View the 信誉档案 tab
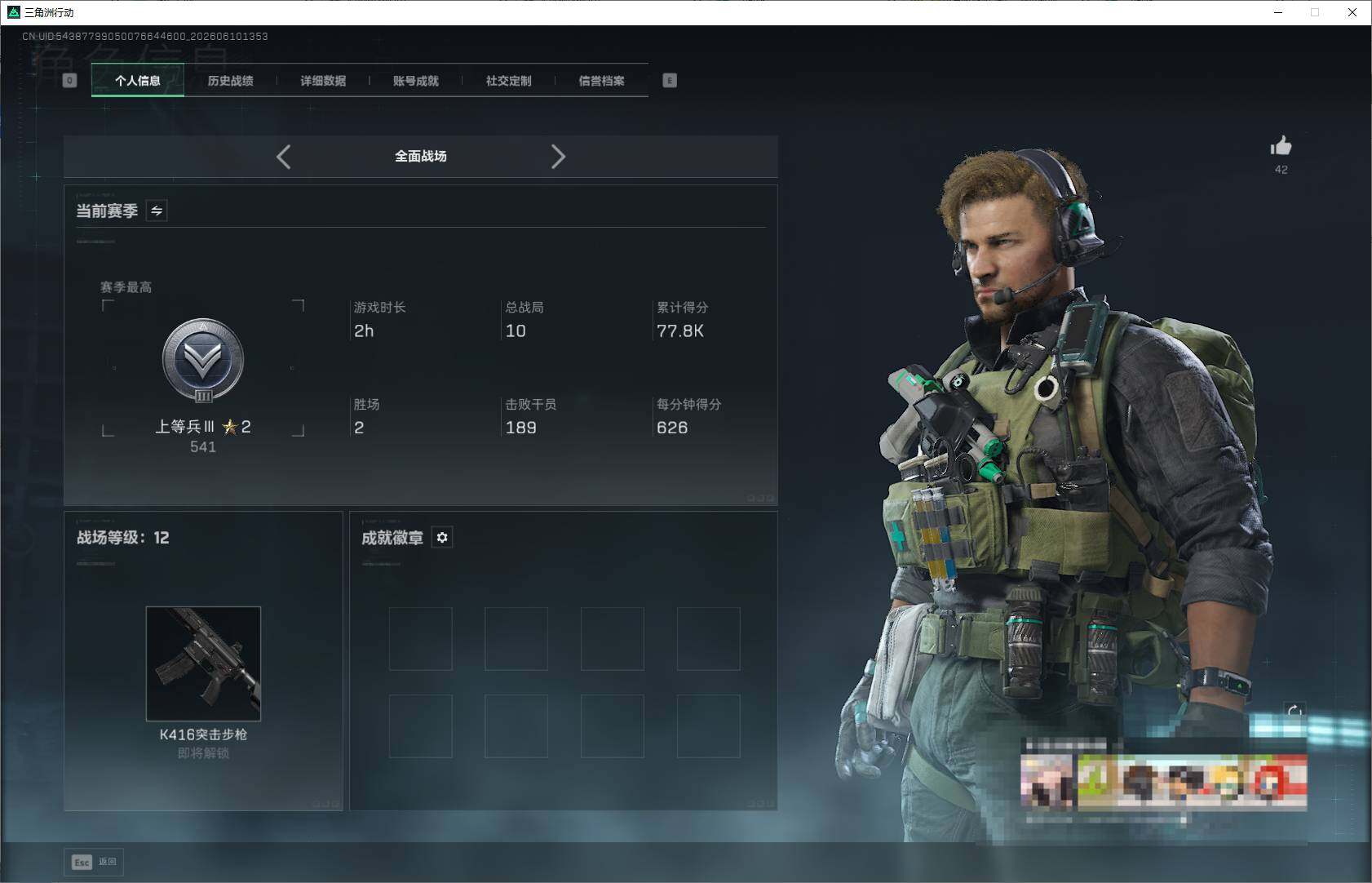Image resolution: width=1372 pixels, height=883 pixels. [601, 81]
